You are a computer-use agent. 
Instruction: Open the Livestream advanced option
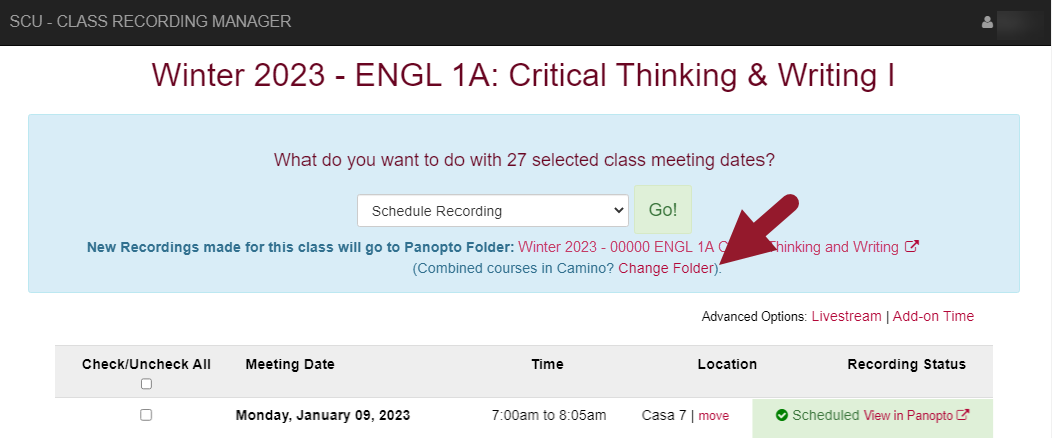[x=846, y=316]
